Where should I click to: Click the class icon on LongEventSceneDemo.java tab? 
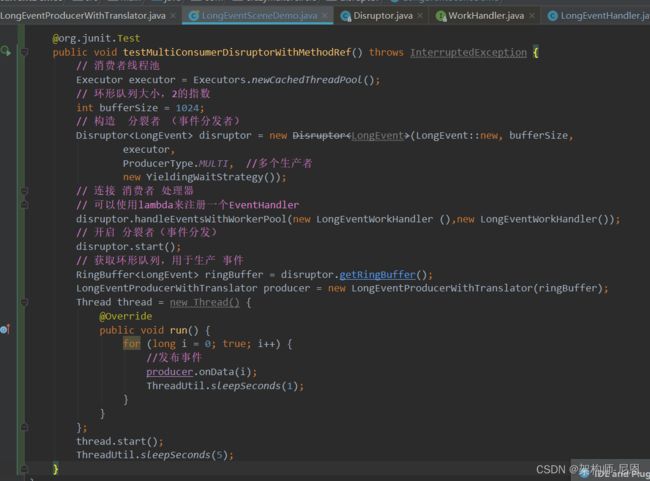click(x=193, y=16)
